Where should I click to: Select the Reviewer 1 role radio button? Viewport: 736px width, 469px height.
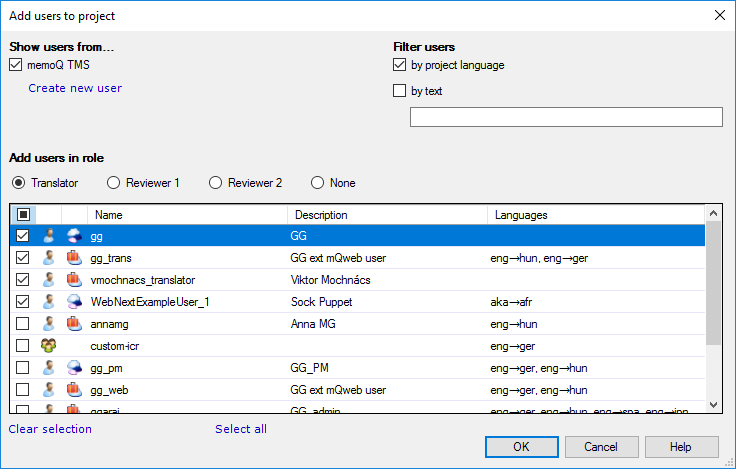114,183
